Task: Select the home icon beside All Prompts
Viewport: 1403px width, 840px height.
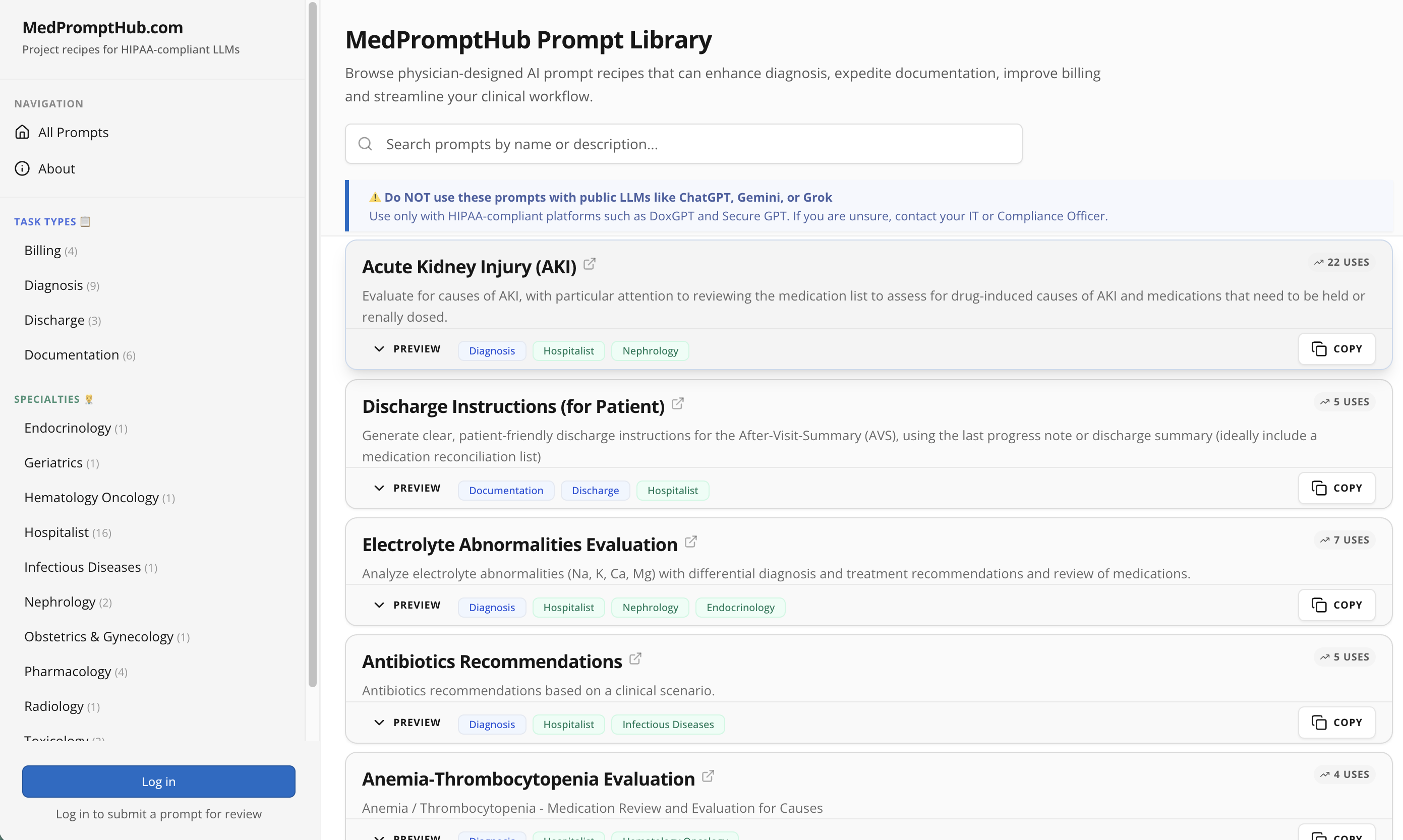Action: click(x=22, y=131)
